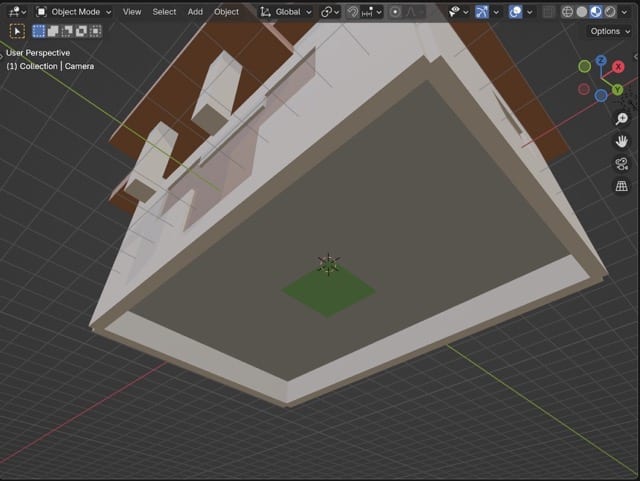Switch to solid shading
Screen dimensions: 640x481
582,12
